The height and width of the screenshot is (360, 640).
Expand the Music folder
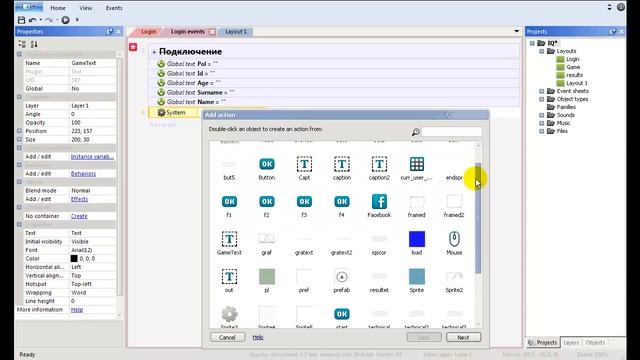[x=542, y=123]
